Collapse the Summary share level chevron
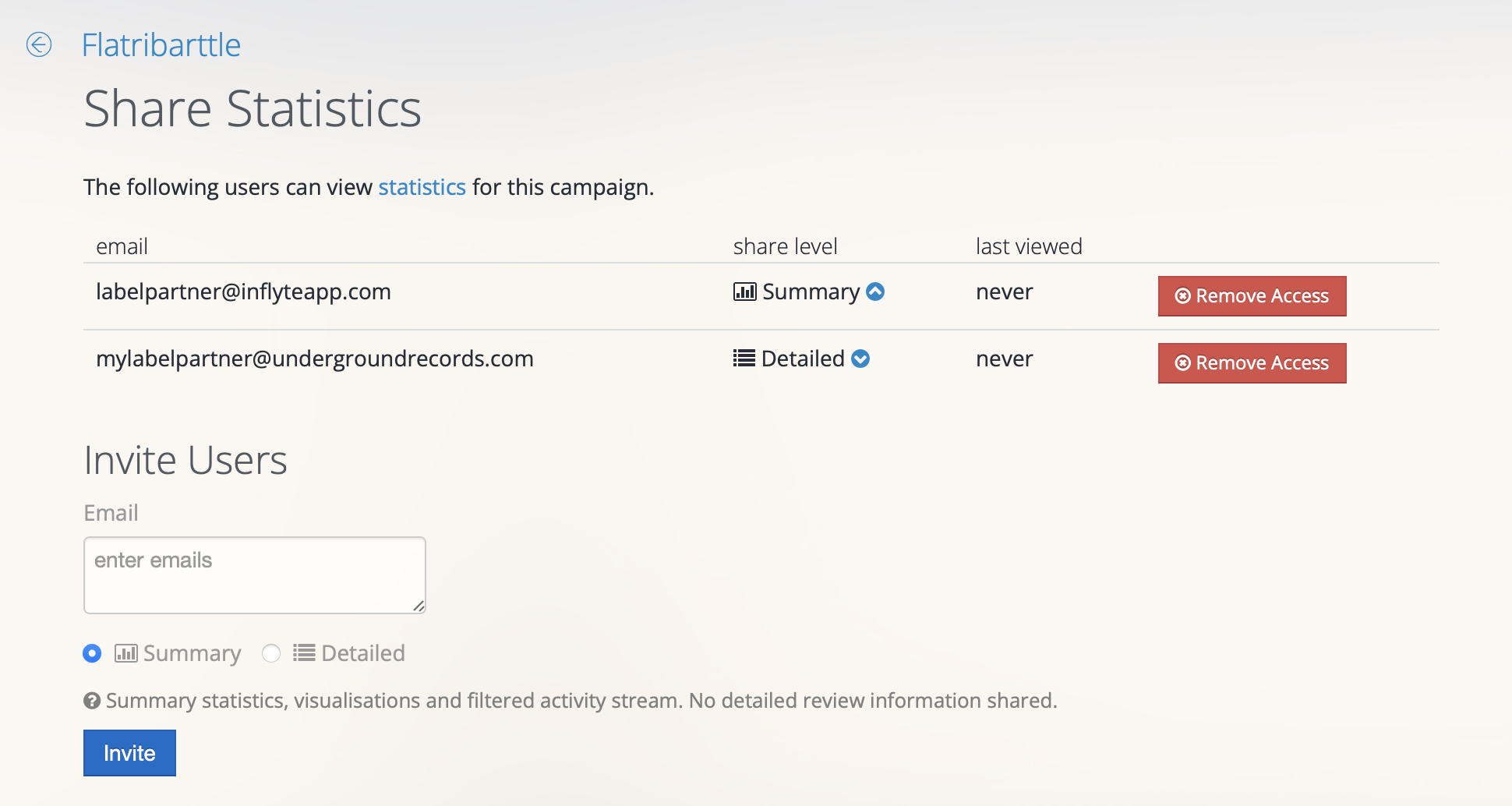1512x806 pixels. [875, 292]
